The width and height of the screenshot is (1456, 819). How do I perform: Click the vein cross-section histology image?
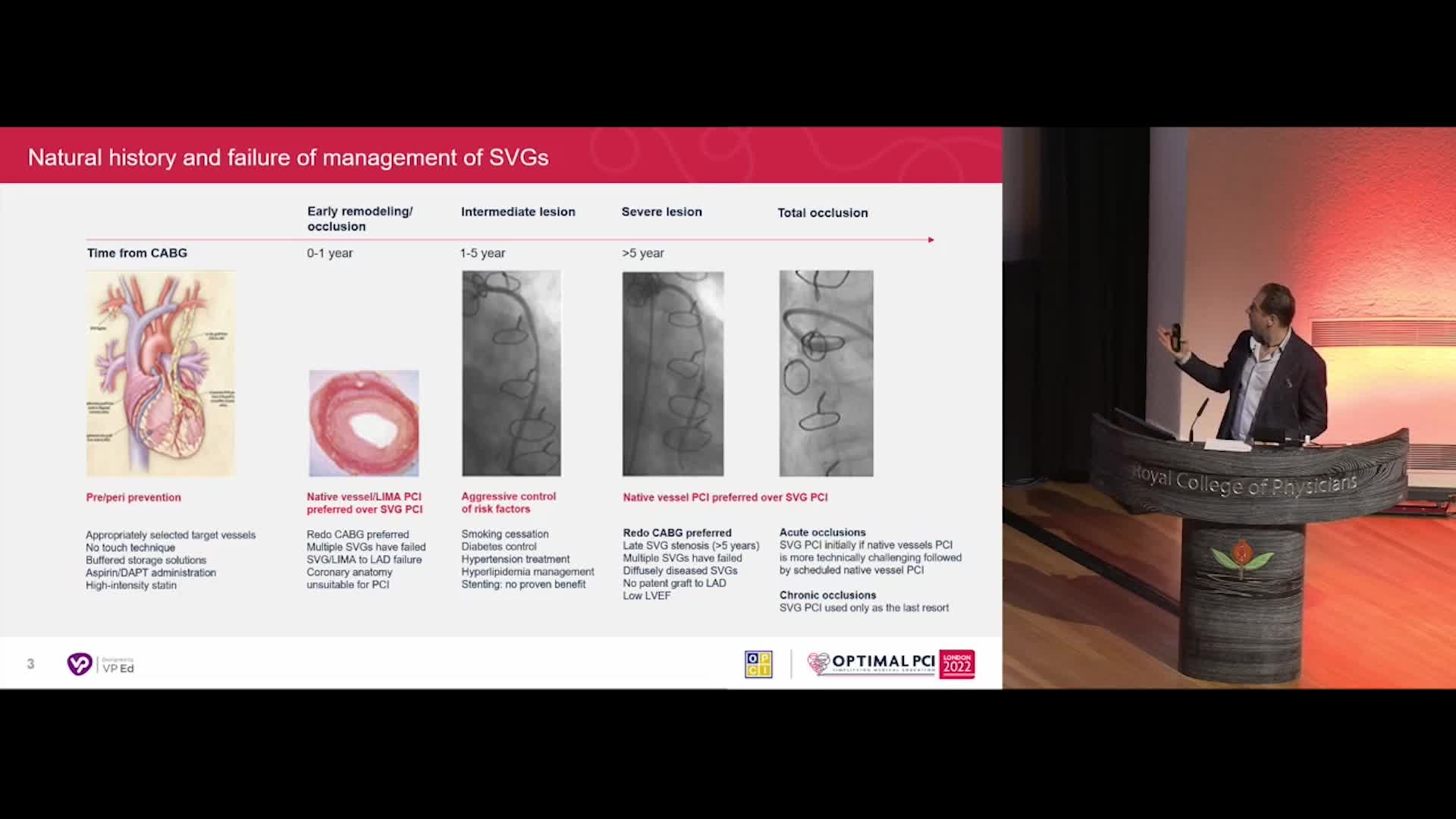364,423
